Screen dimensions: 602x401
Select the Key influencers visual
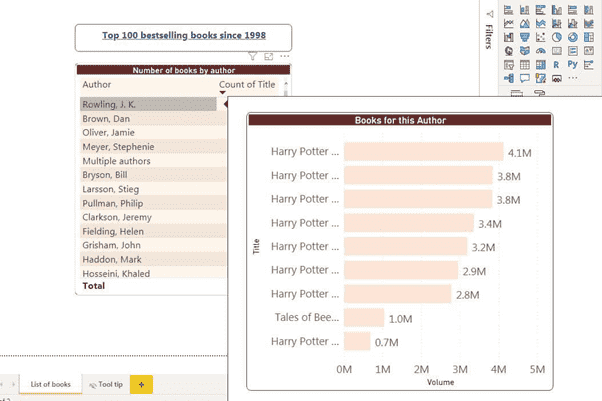589,65
